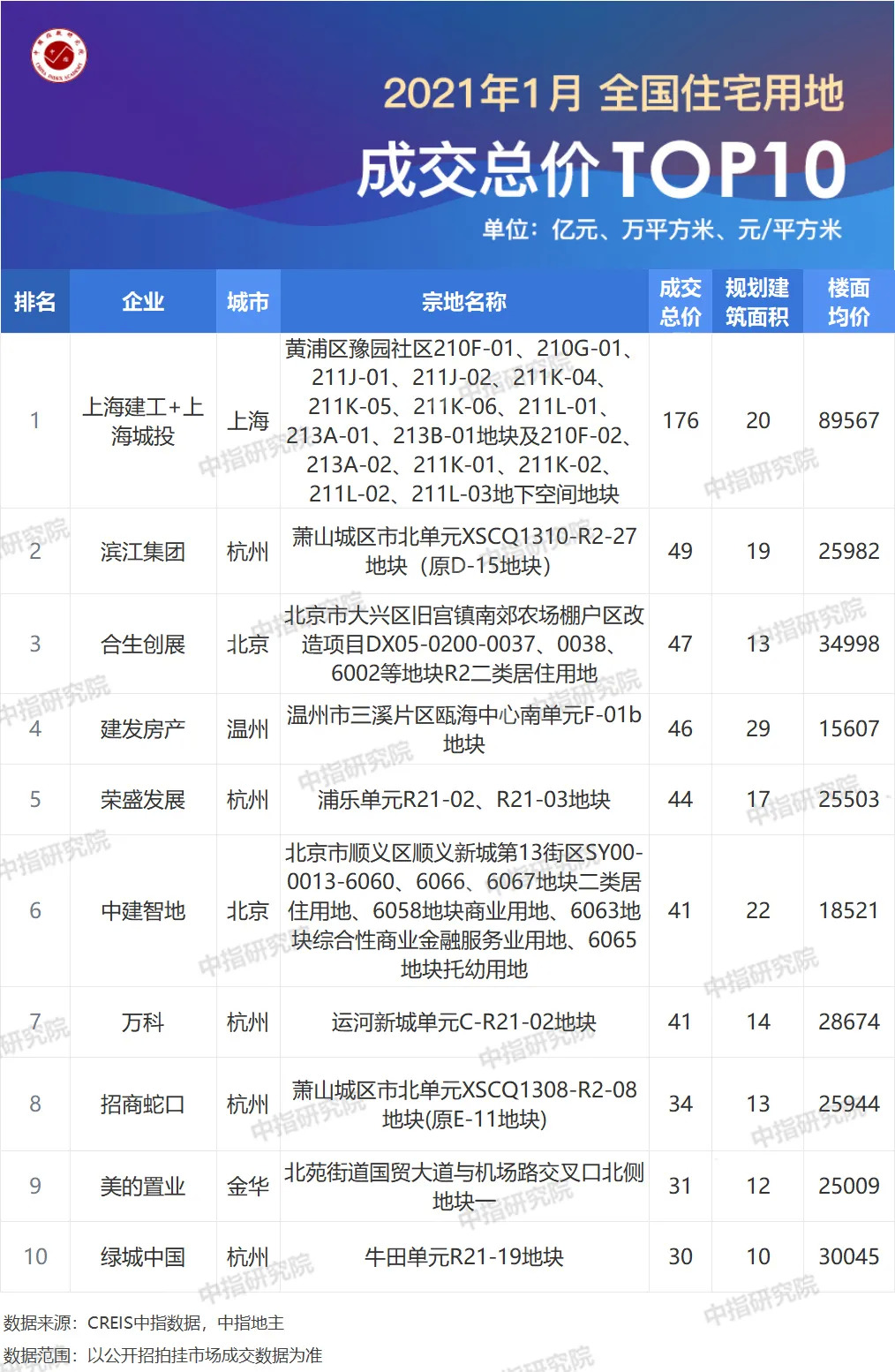Click rank number 10 cell
Viewport: 895px width, 1372px height.
click(35, 1257)
